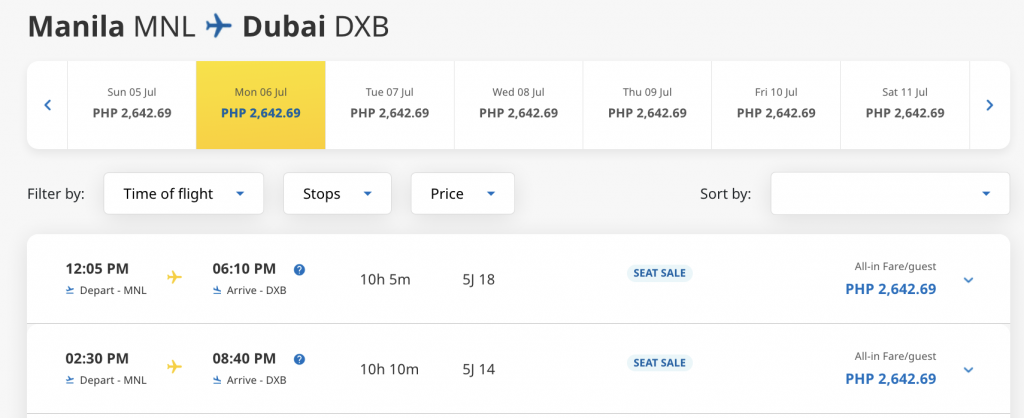This screenshot has width=1024, height=418.
Task: Select Wed 08 Jul date tab
Action: [x=519, y=104]
